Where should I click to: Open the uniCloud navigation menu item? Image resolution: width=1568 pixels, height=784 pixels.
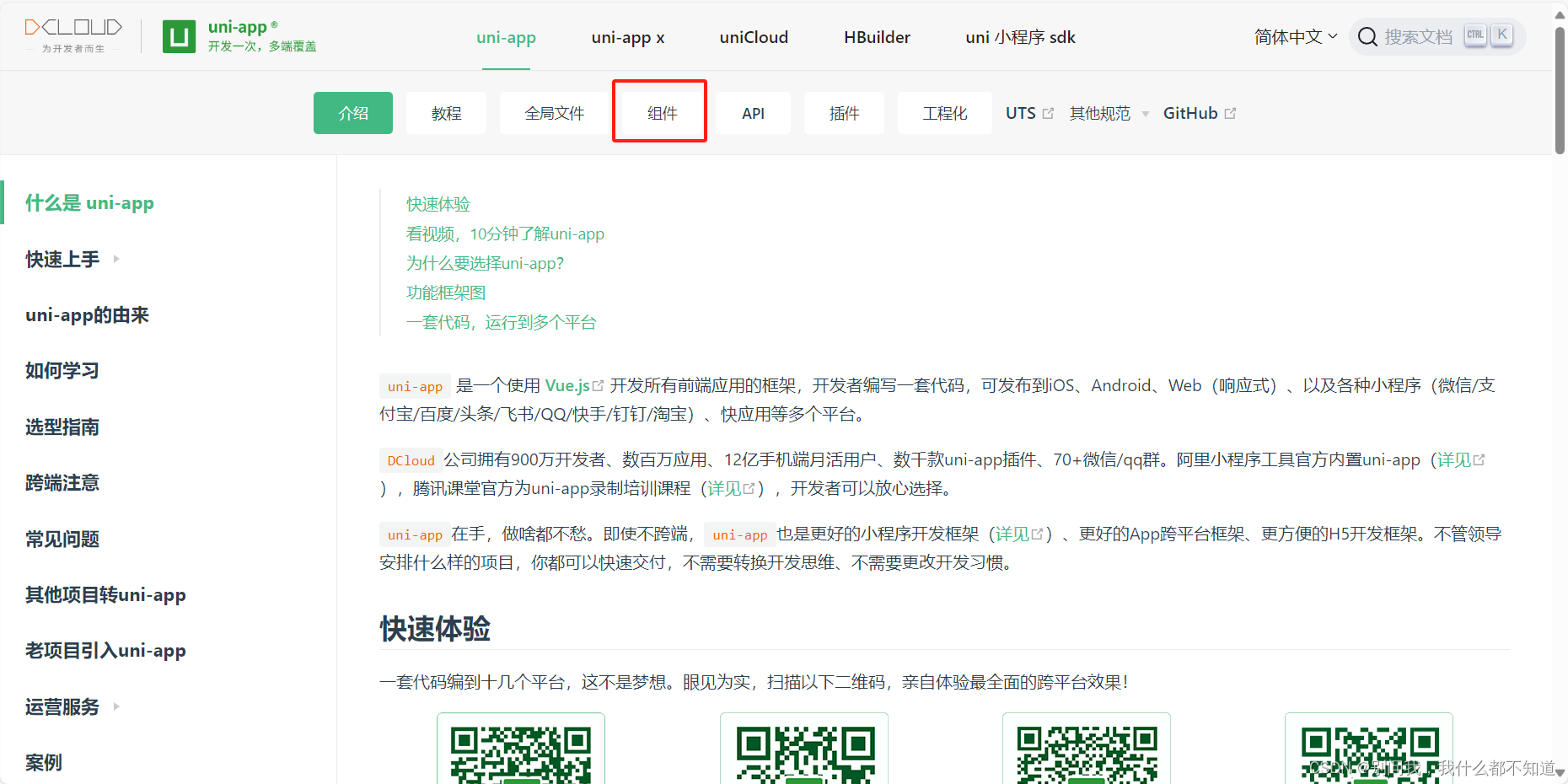[753, 37]
